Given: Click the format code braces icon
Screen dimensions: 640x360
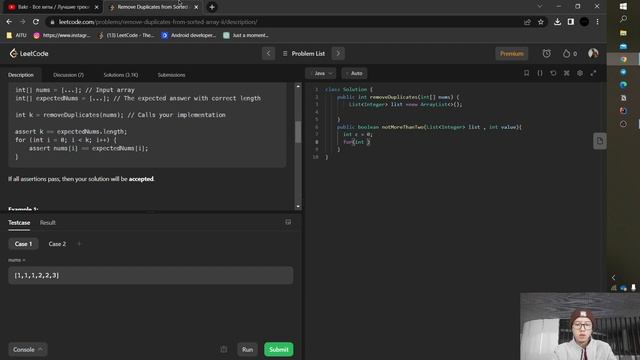Looking at the screenshot, I should point(540,73).
